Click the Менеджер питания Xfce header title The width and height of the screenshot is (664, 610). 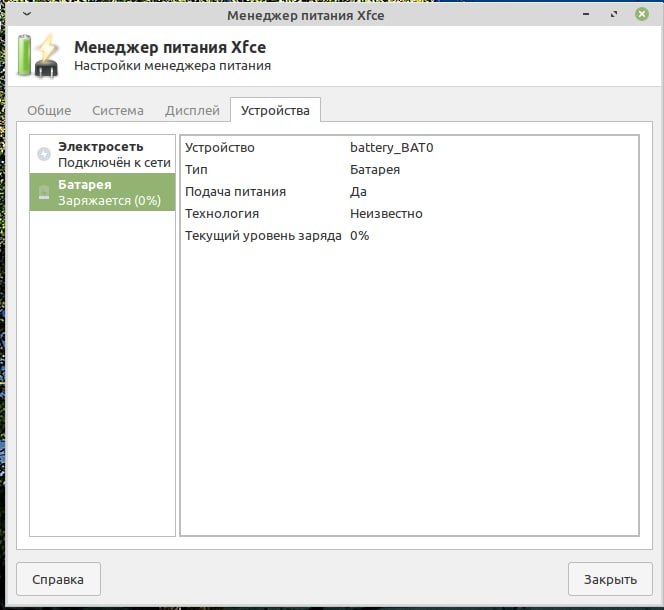170,47
